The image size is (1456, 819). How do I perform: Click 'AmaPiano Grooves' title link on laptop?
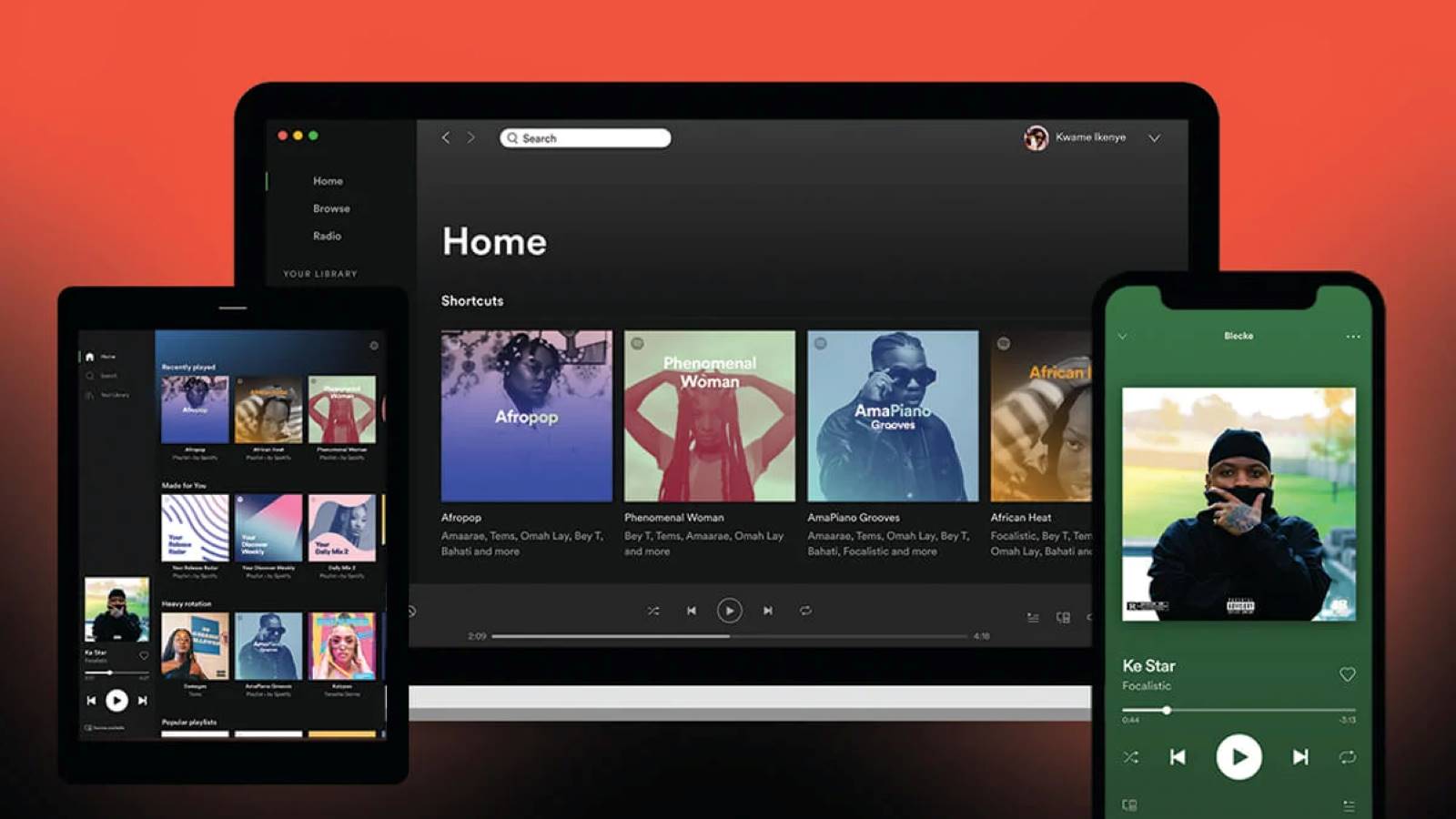point(854,517)
